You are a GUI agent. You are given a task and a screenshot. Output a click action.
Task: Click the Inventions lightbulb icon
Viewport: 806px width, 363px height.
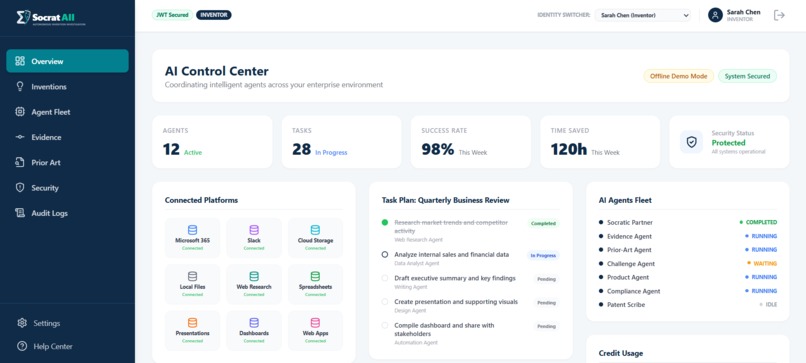coord(20,86)
